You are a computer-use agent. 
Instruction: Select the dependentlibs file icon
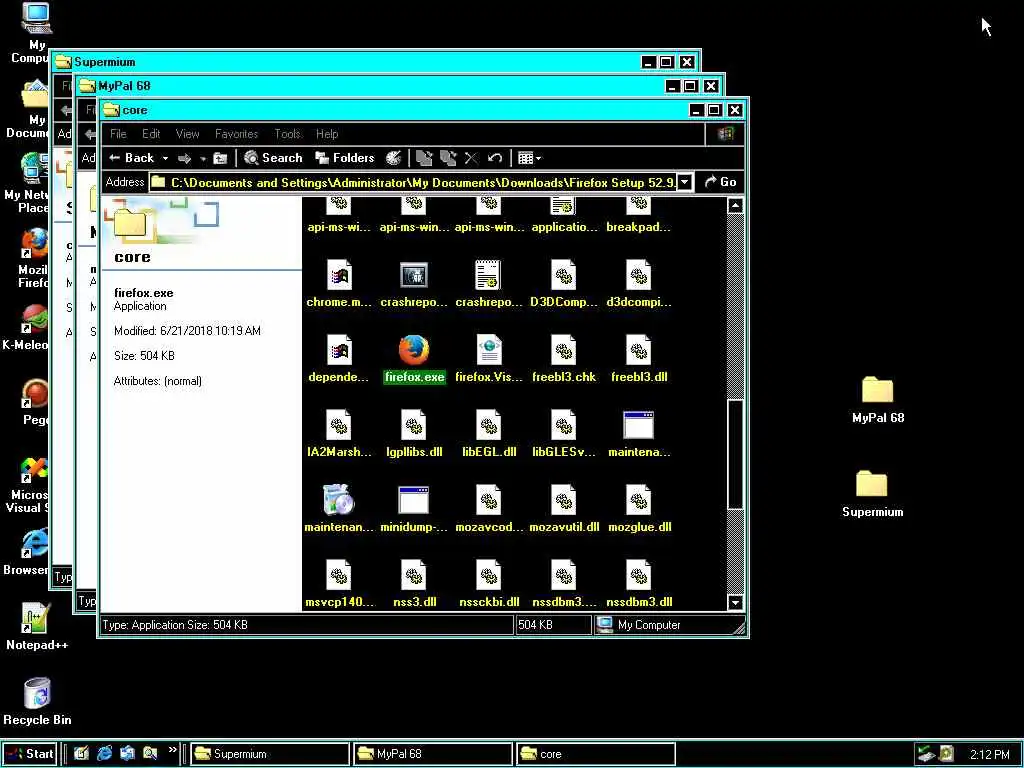tap(339, 350)
